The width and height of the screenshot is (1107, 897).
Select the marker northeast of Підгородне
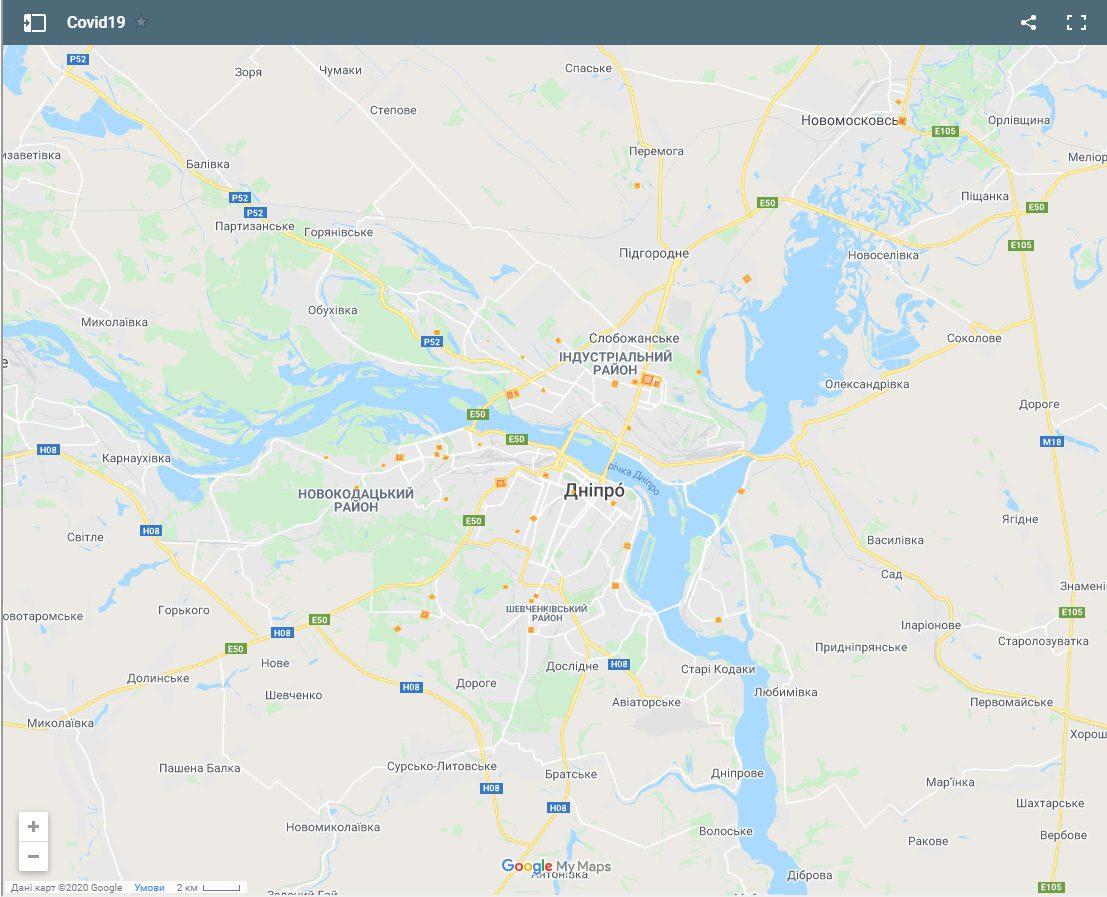[747, 279]
